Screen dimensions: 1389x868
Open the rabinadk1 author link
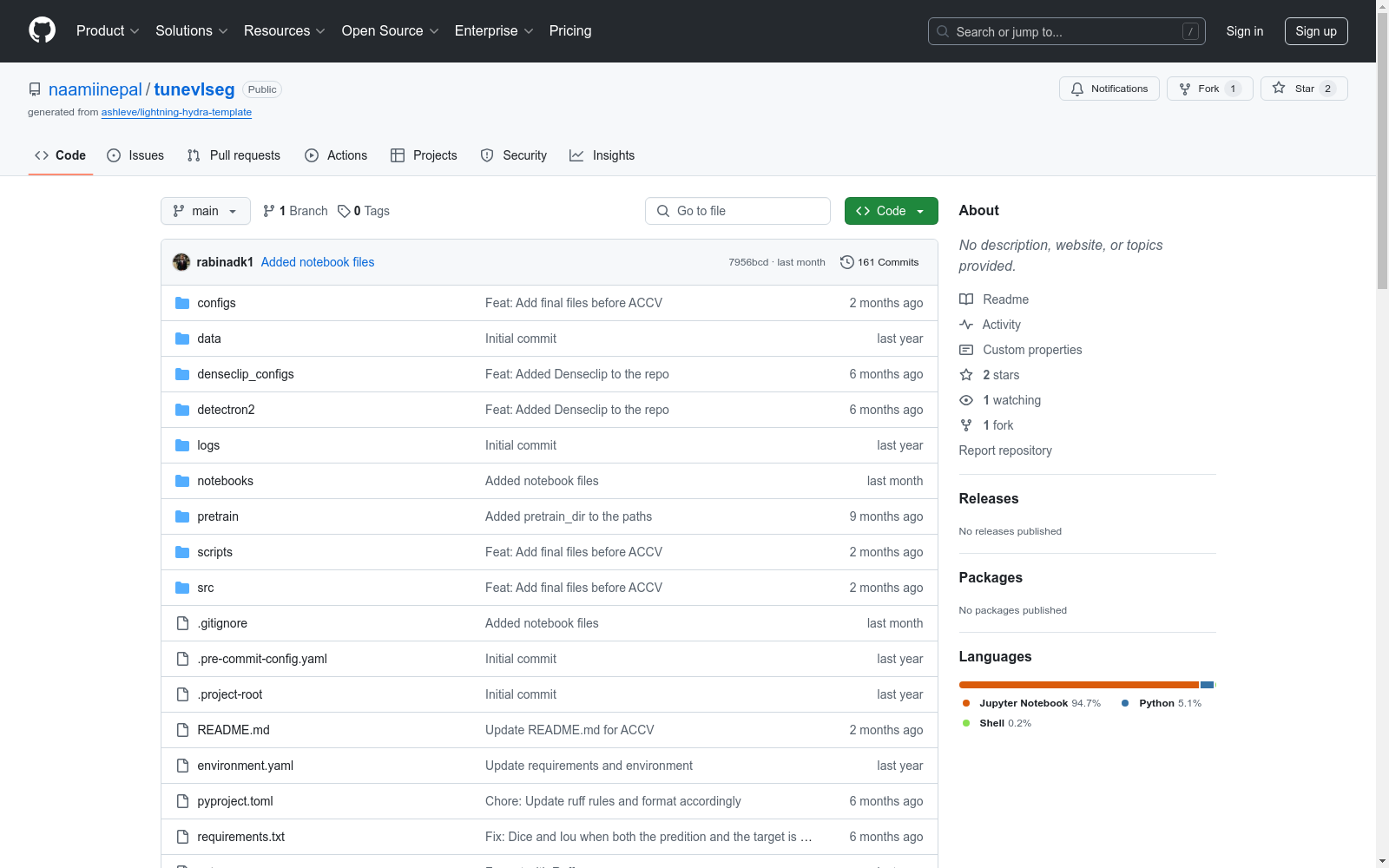point(225,262)
